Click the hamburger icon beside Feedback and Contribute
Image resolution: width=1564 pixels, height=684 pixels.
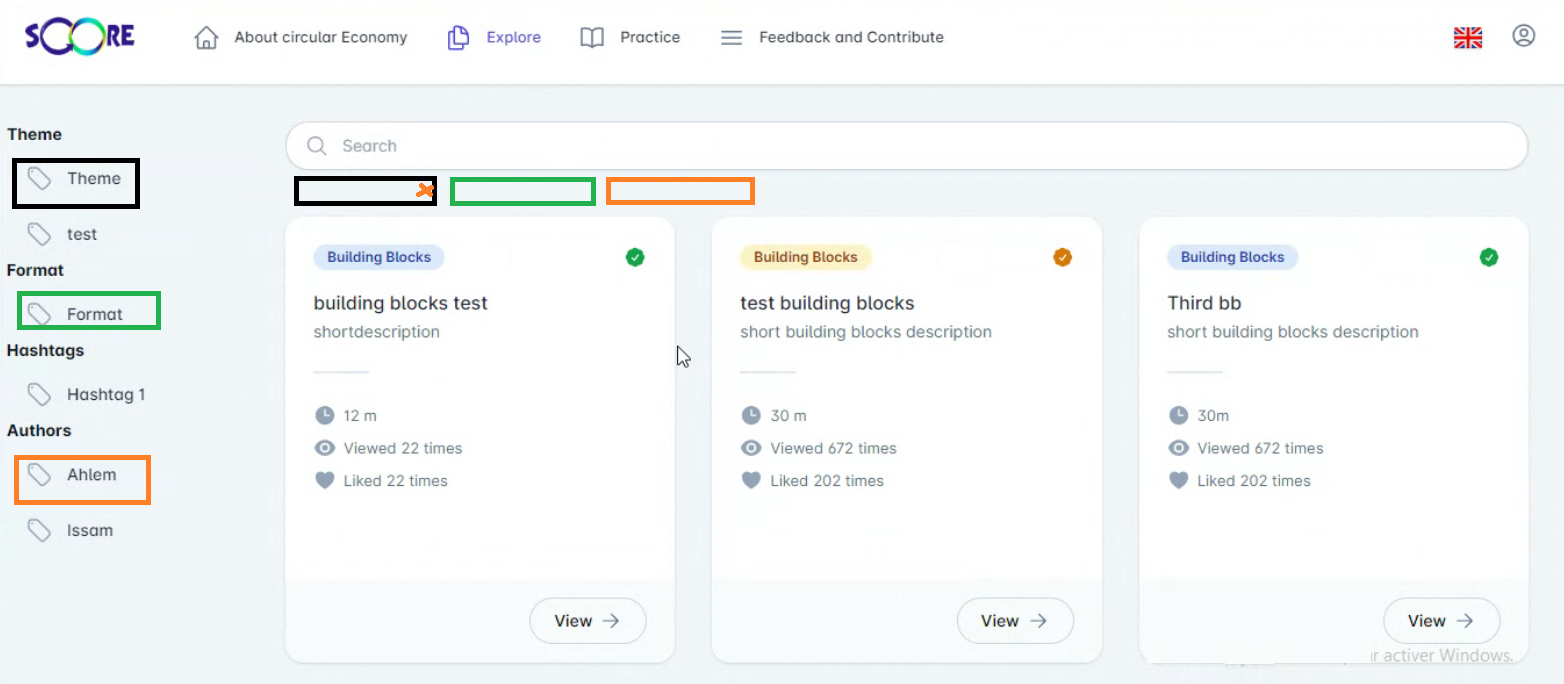pyautogui.click(x=732, y=38)
